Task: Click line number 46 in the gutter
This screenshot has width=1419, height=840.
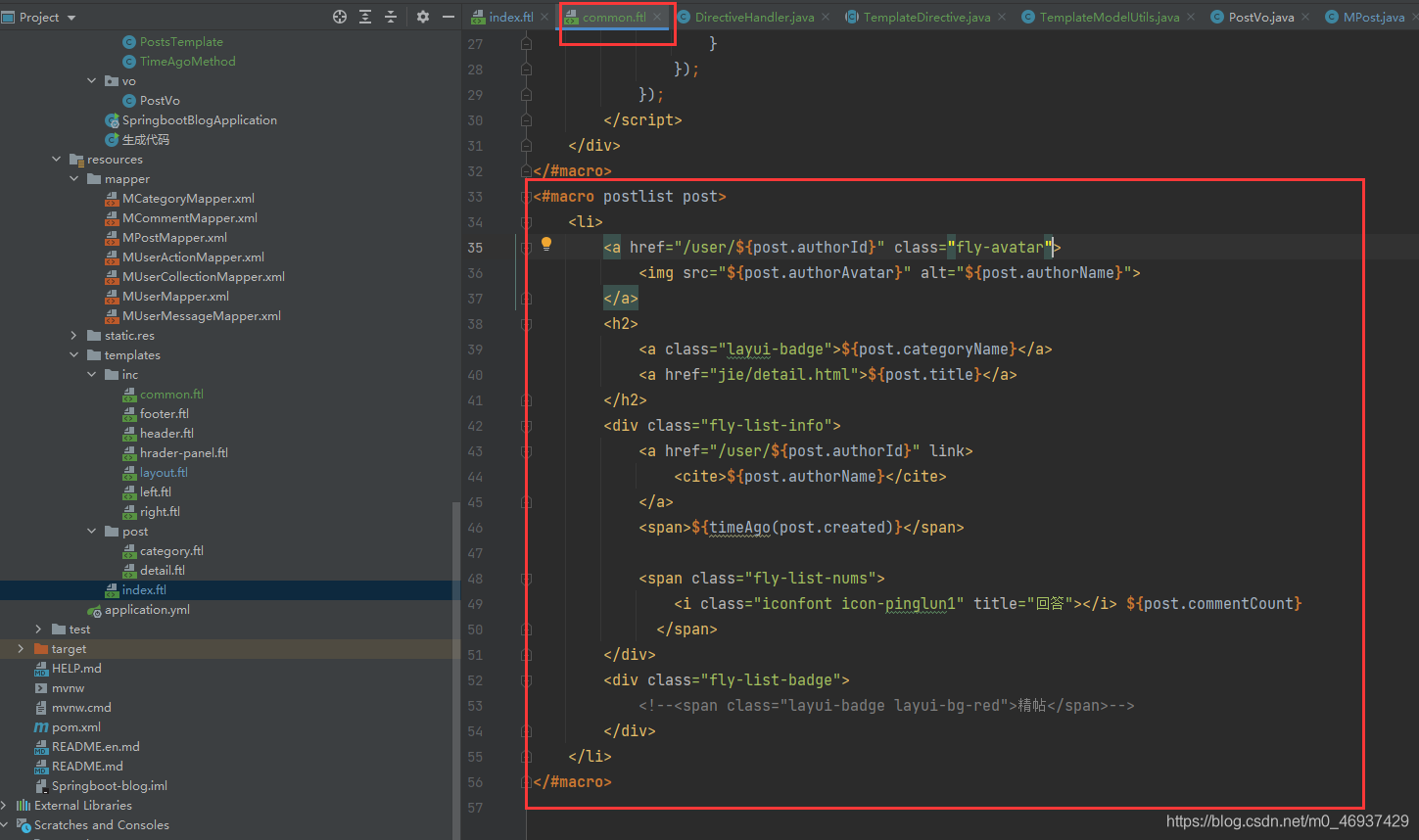Action: (475, 528)
